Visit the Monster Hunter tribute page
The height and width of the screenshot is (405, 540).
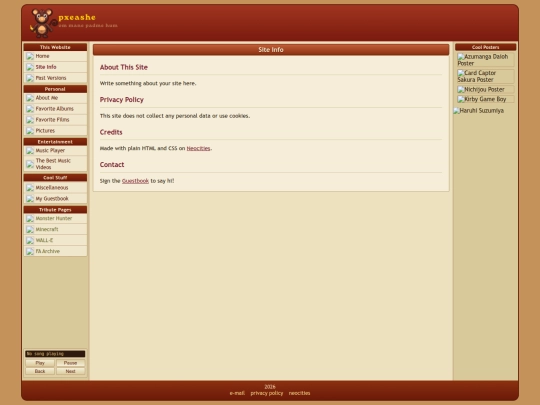click(55, 219)
